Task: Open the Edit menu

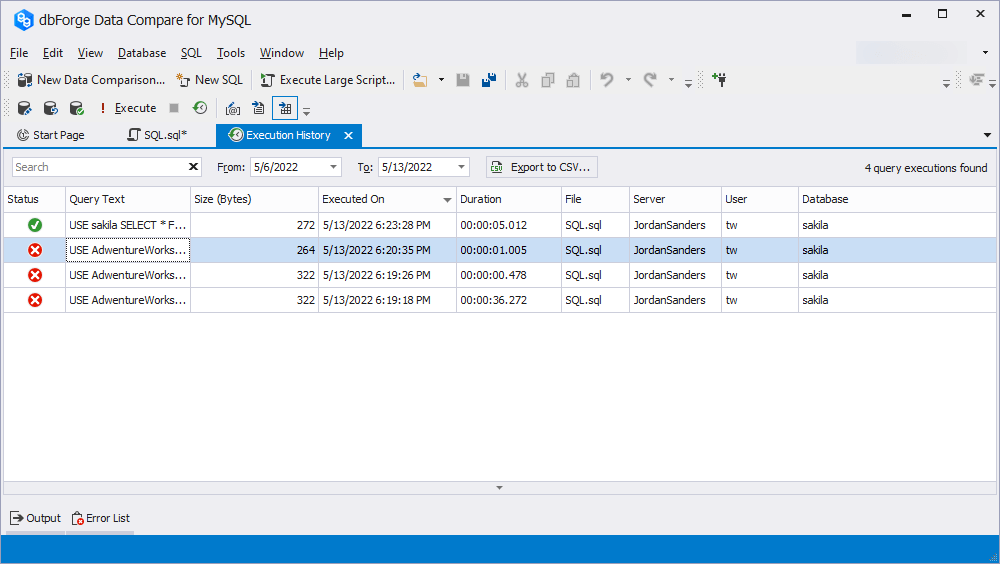Action: pos(53,53)
